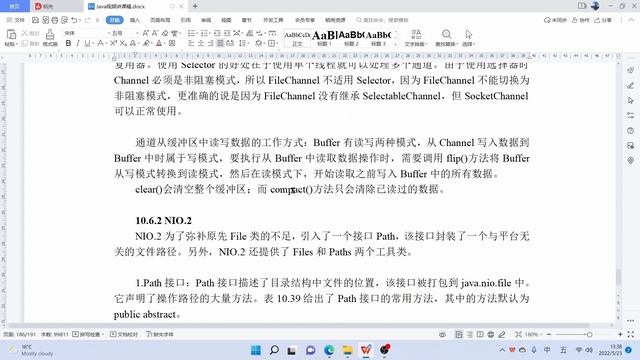
Task: Click the zoom in plus button
Action: [x=620, y=334]
